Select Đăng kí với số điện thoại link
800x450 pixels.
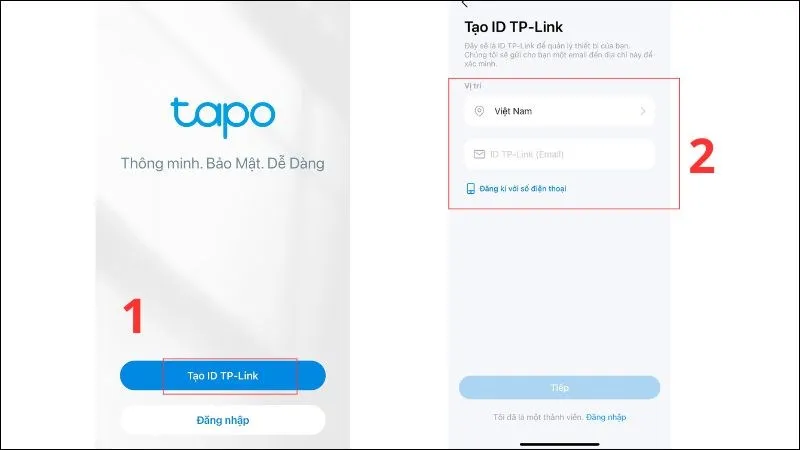point(522,189)
